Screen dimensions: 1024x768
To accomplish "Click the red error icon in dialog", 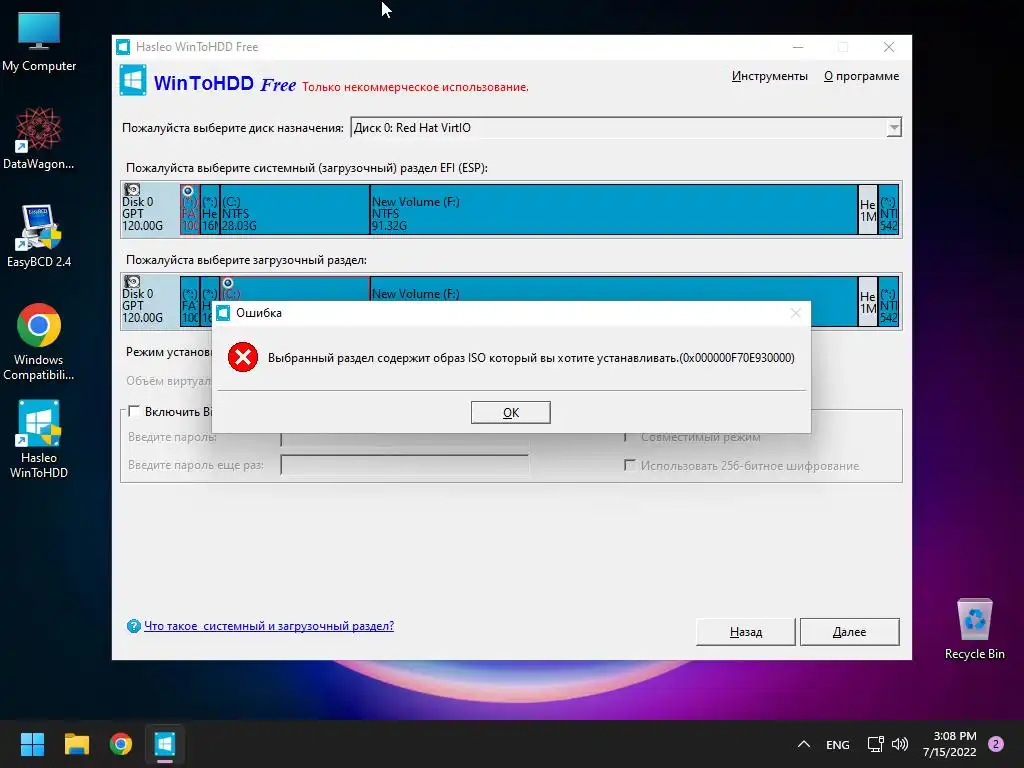I will 242,357.
